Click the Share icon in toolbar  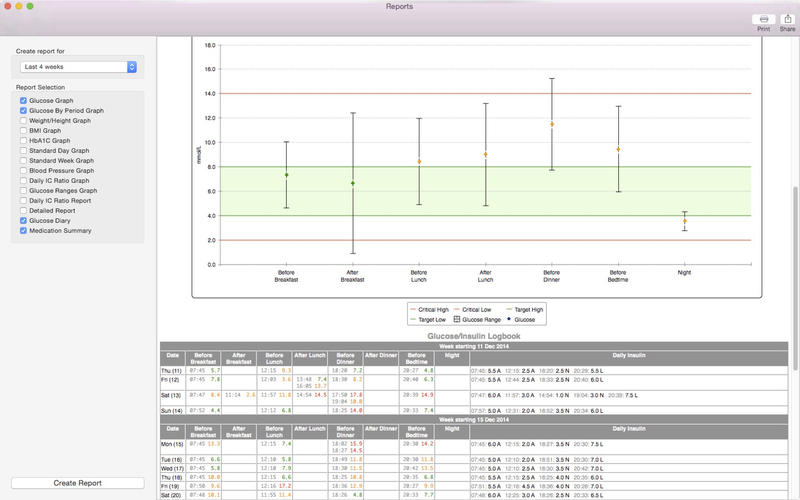[x=789, y=20]
